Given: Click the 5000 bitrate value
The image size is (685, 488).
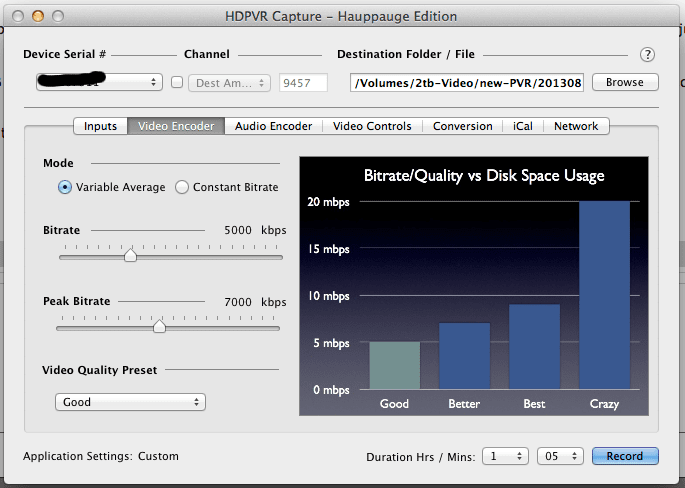Looking at the screenshot, I should click(x=238, y=230).
